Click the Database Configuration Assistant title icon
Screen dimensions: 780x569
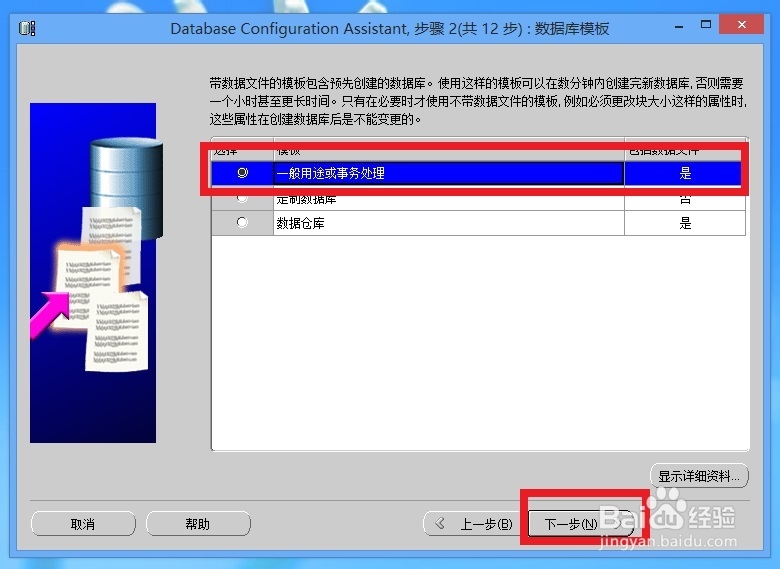[27, 28]
